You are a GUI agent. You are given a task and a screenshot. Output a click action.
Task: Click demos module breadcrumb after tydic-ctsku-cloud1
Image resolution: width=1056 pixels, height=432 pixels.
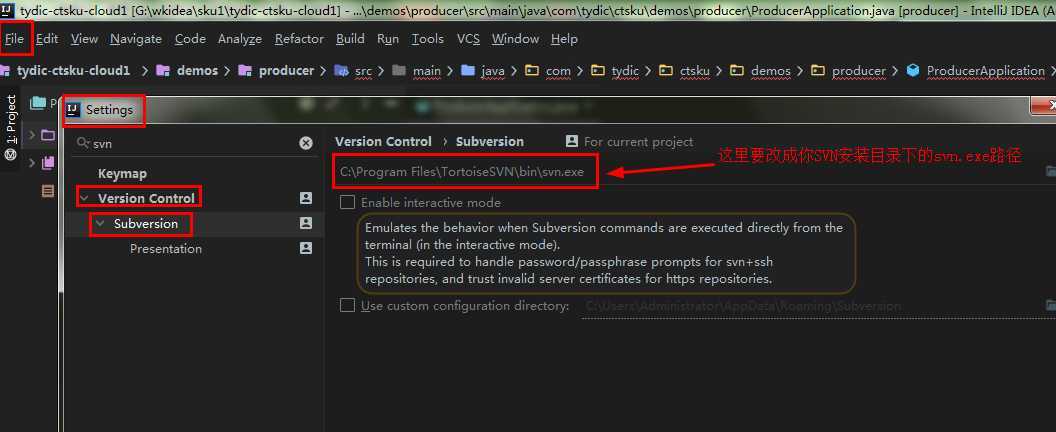pyautogui.click(x=197, y=71)
